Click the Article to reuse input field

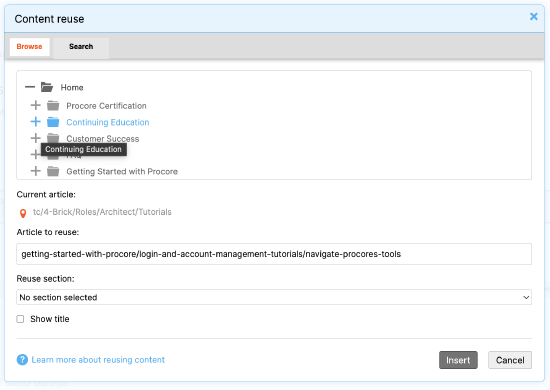point(274,254)
